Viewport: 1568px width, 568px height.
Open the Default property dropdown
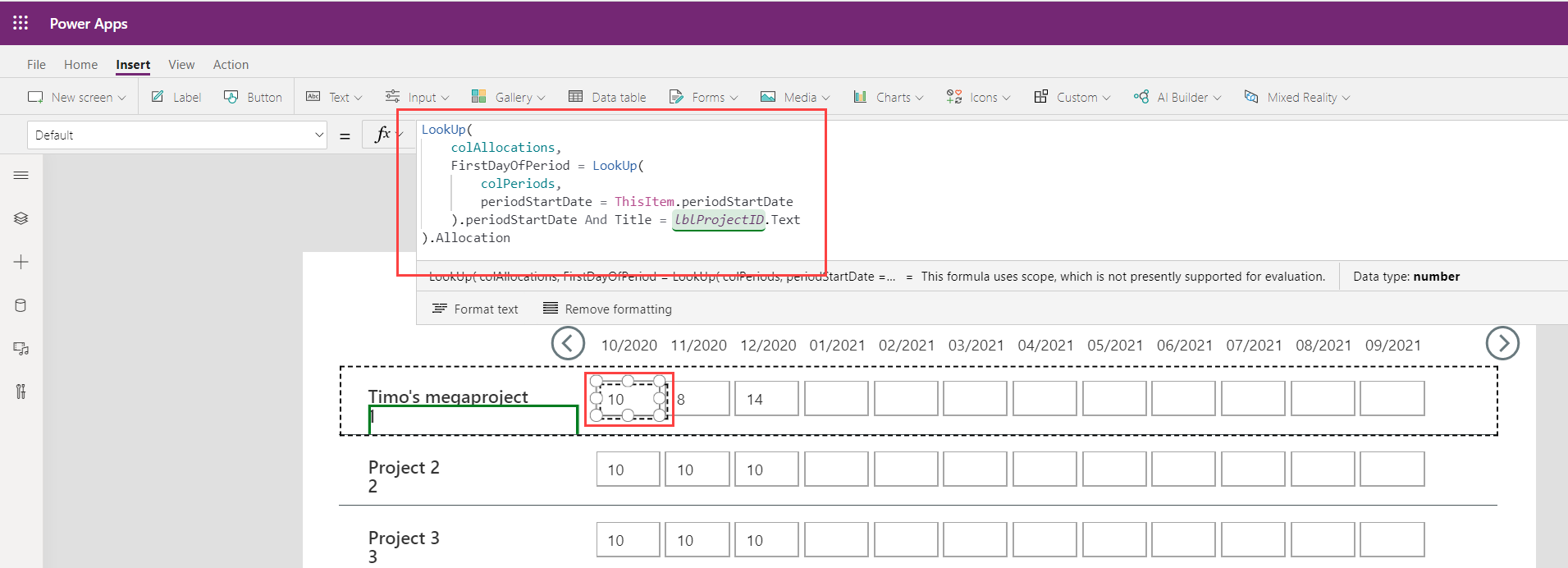(x=177, y=135)
